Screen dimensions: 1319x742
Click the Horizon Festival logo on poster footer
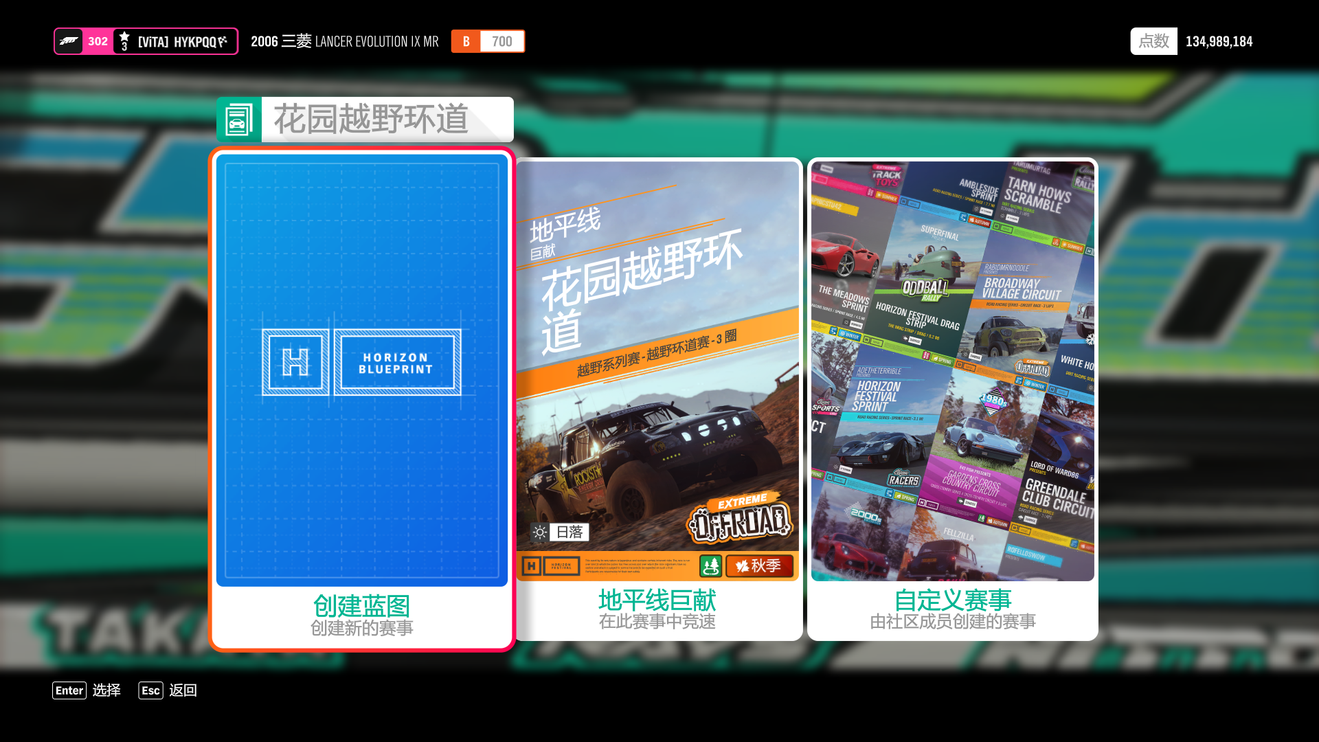tap(551, 566)
